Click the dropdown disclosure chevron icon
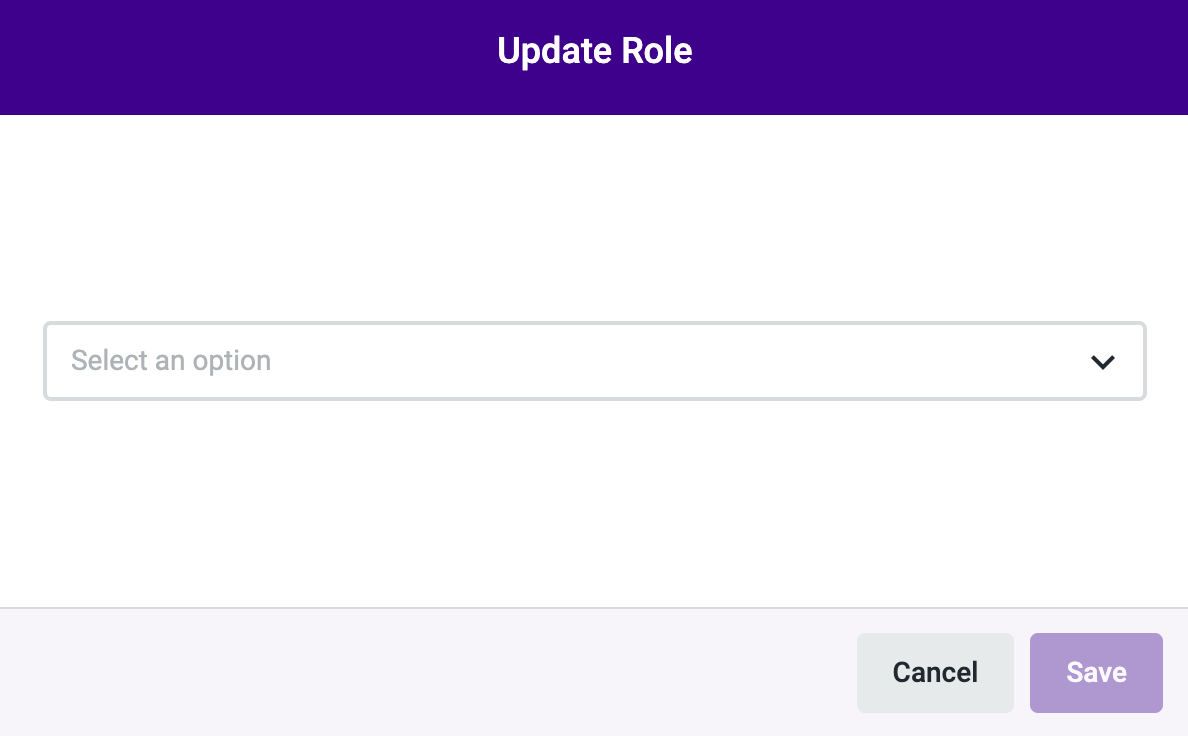 (1102, 362)
